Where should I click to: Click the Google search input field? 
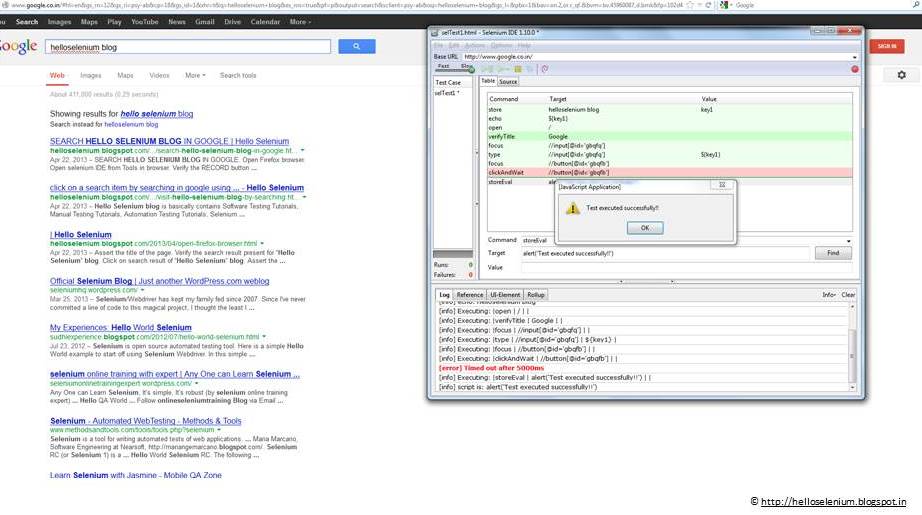pos(188,46)
